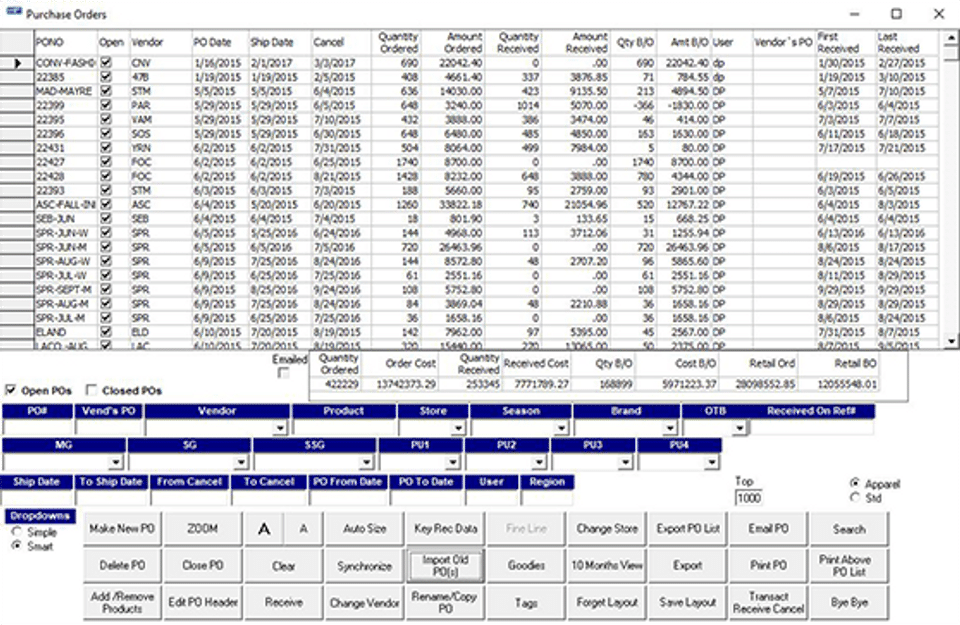Click the Goodies button

pos(526,566)
